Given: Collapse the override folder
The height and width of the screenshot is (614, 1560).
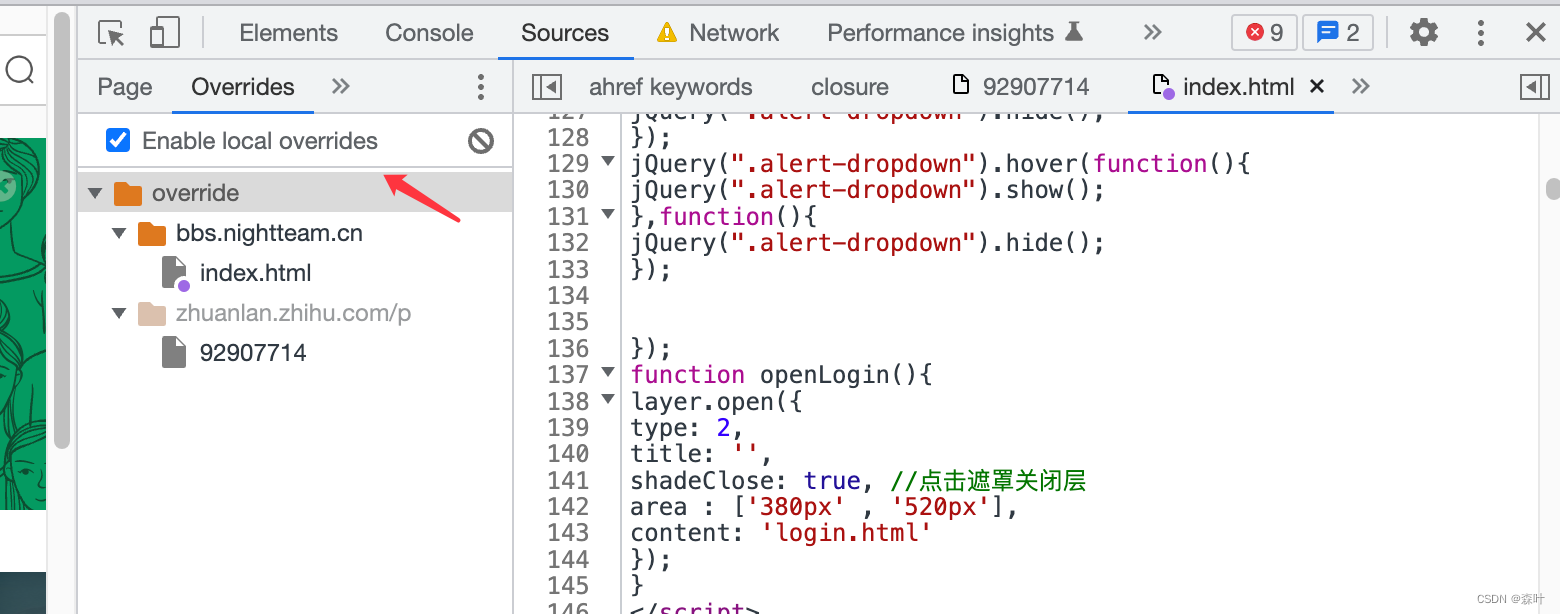Looking at the screenshot, I should pyautogui.click(x=96, y=192).
